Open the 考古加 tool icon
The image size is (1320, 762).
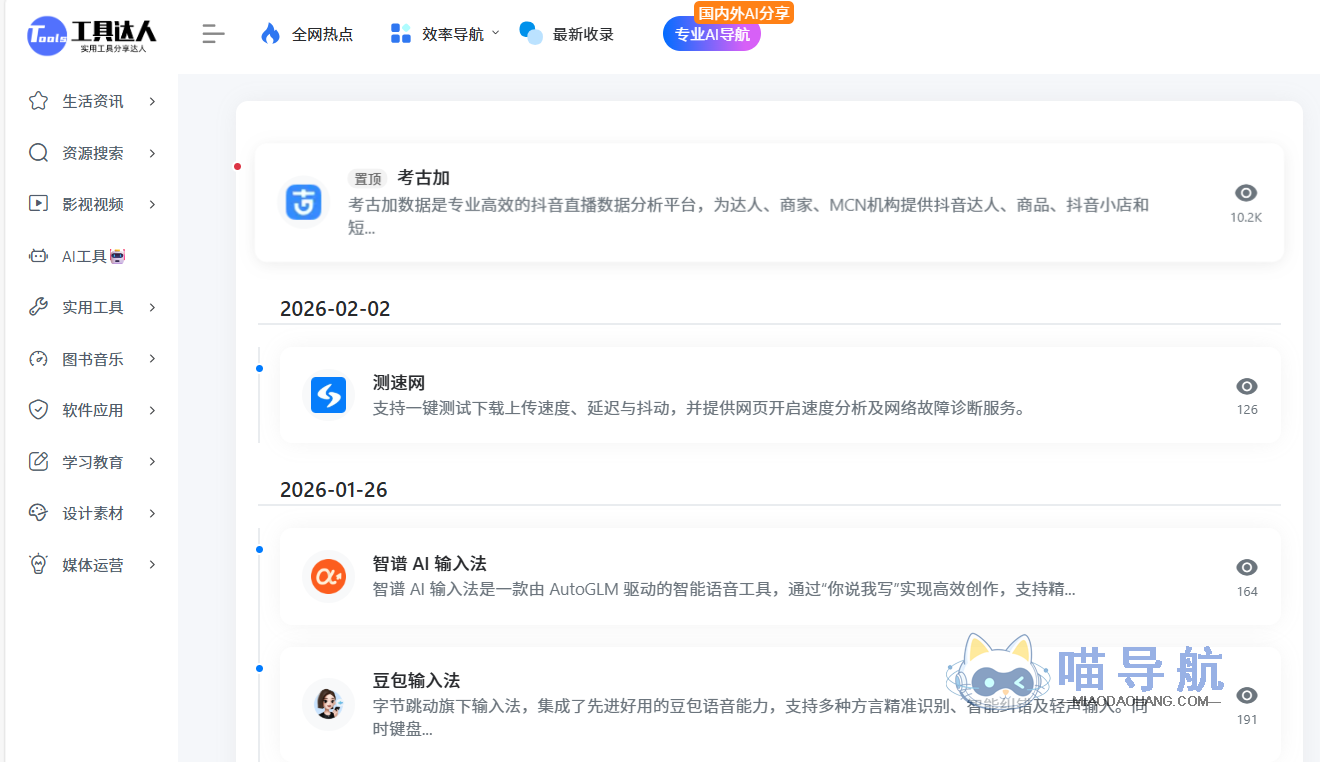click(303, 202)
